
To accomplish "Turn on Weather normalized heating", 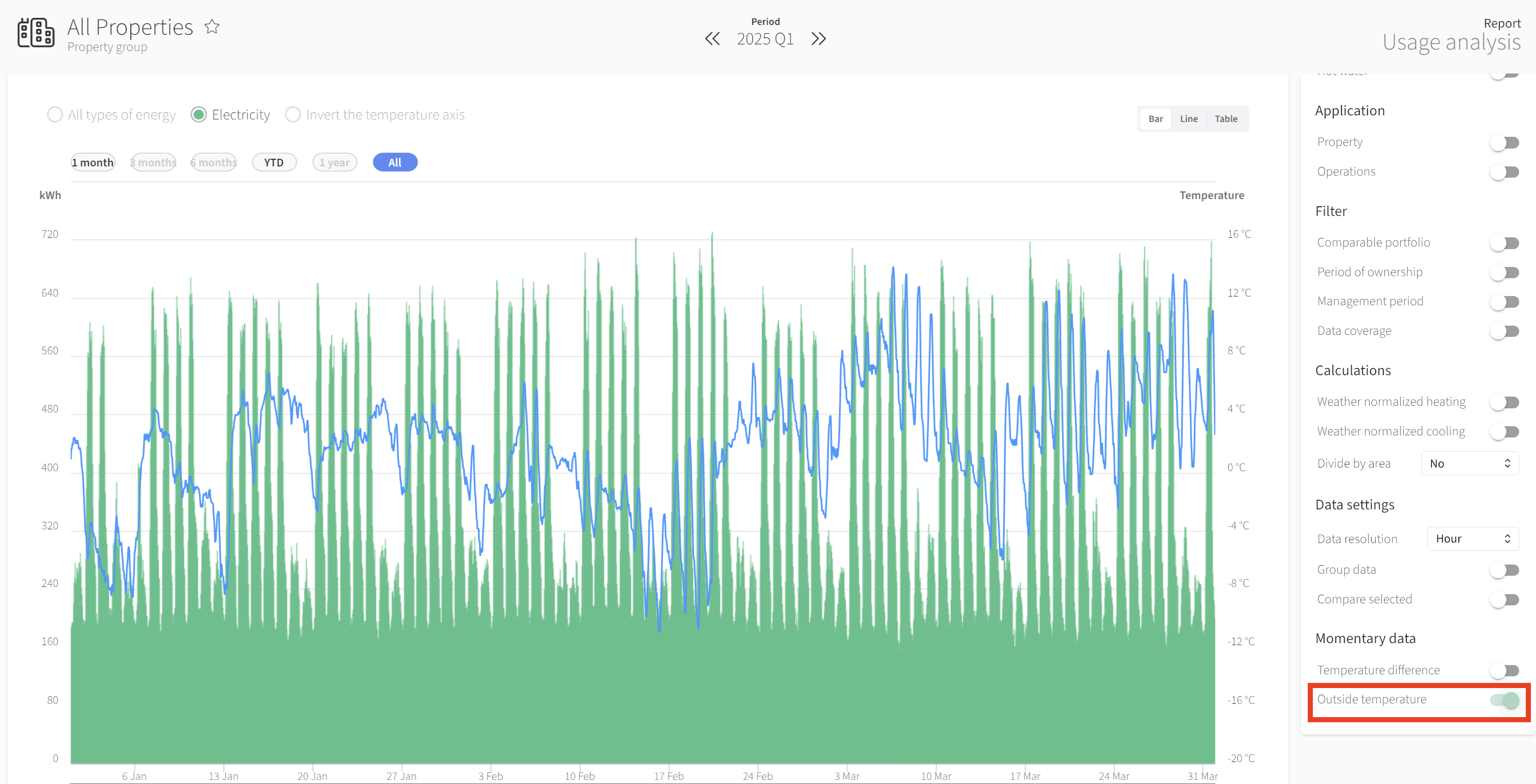I will point(1504,402).
